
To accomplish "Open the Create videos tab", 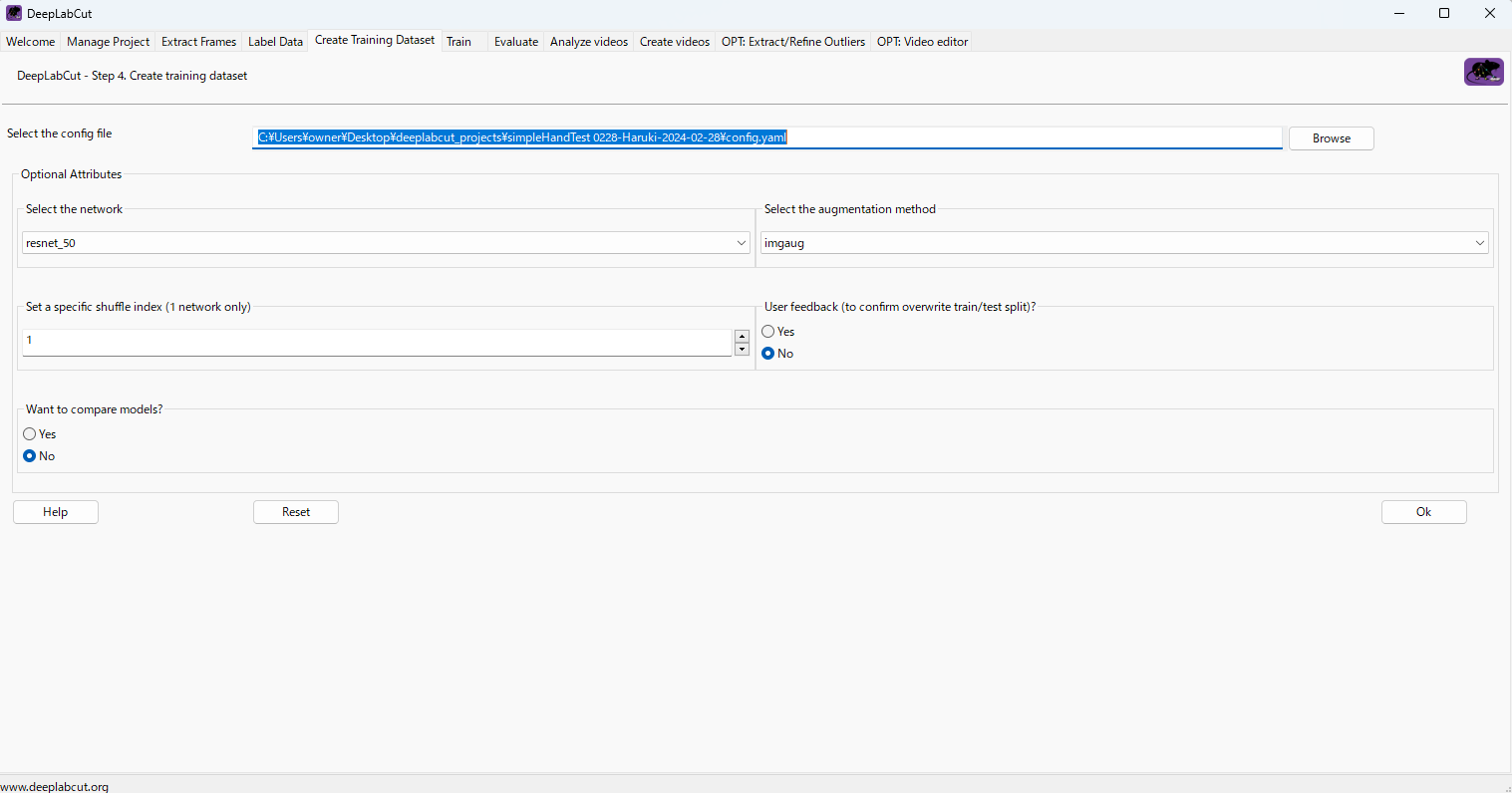I will [675, 42].
